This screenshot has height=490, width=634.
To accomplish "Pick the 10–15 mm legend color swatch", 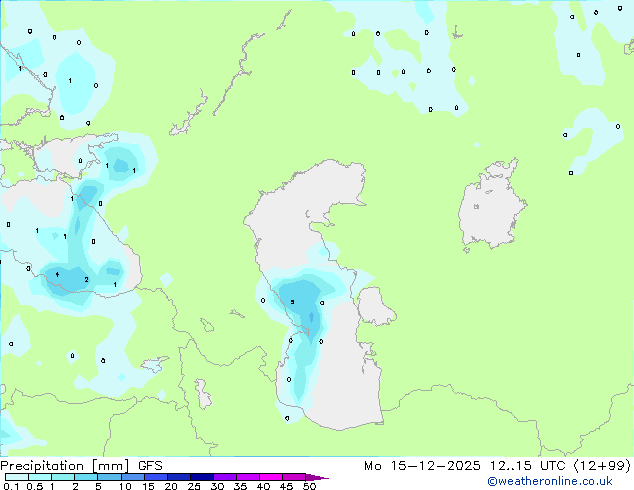I will [x=132, y=477].
